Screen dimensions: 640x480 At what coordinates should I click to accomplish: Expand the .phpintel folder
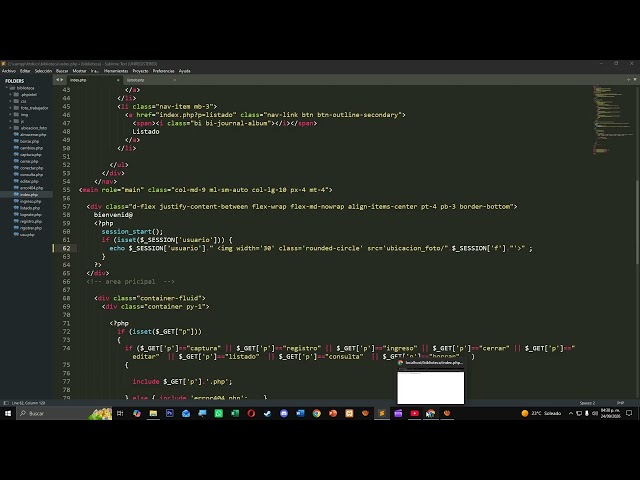pos(11,95)
